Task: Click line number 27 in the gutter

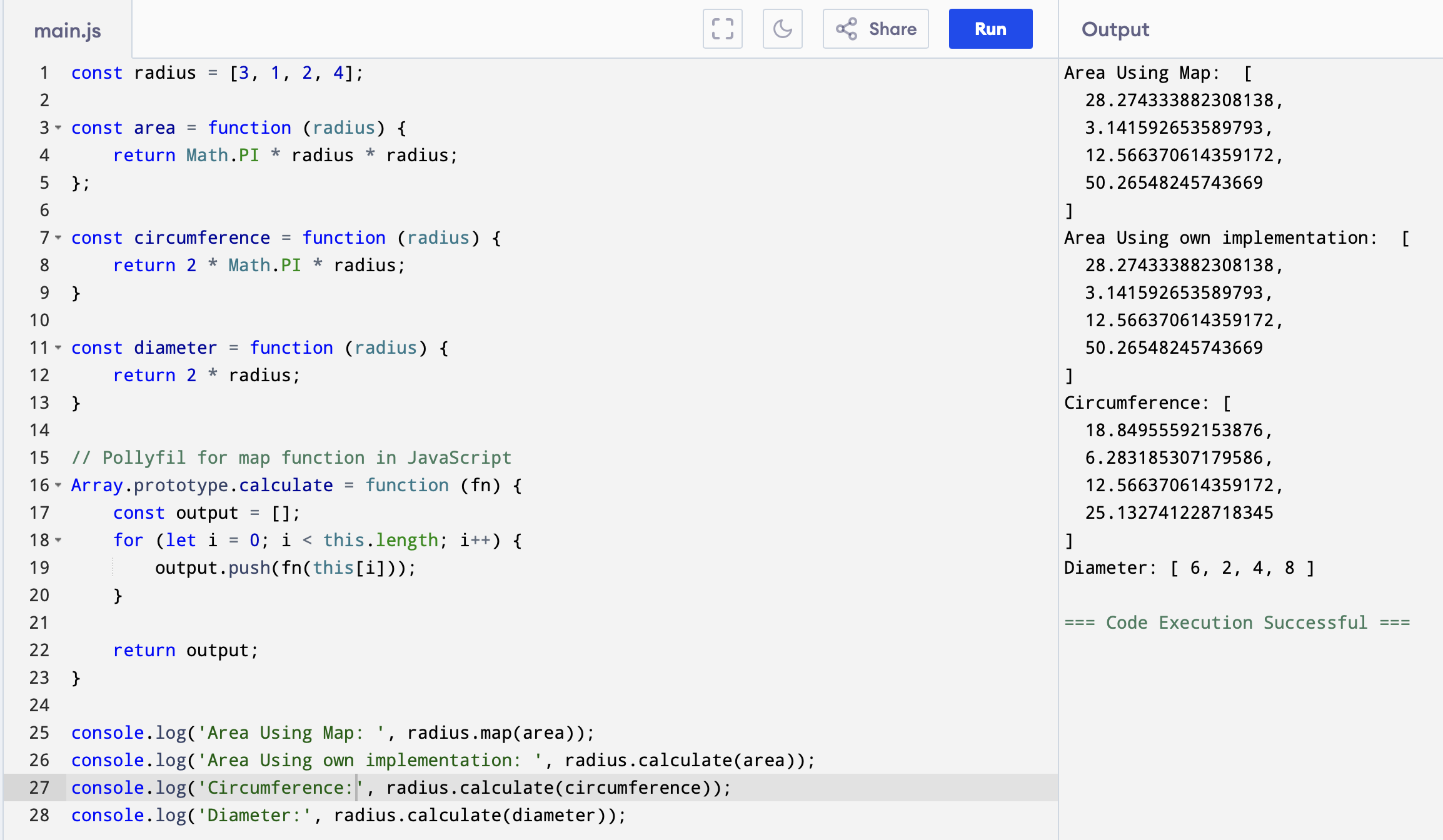Action: [x=39, y=787]
